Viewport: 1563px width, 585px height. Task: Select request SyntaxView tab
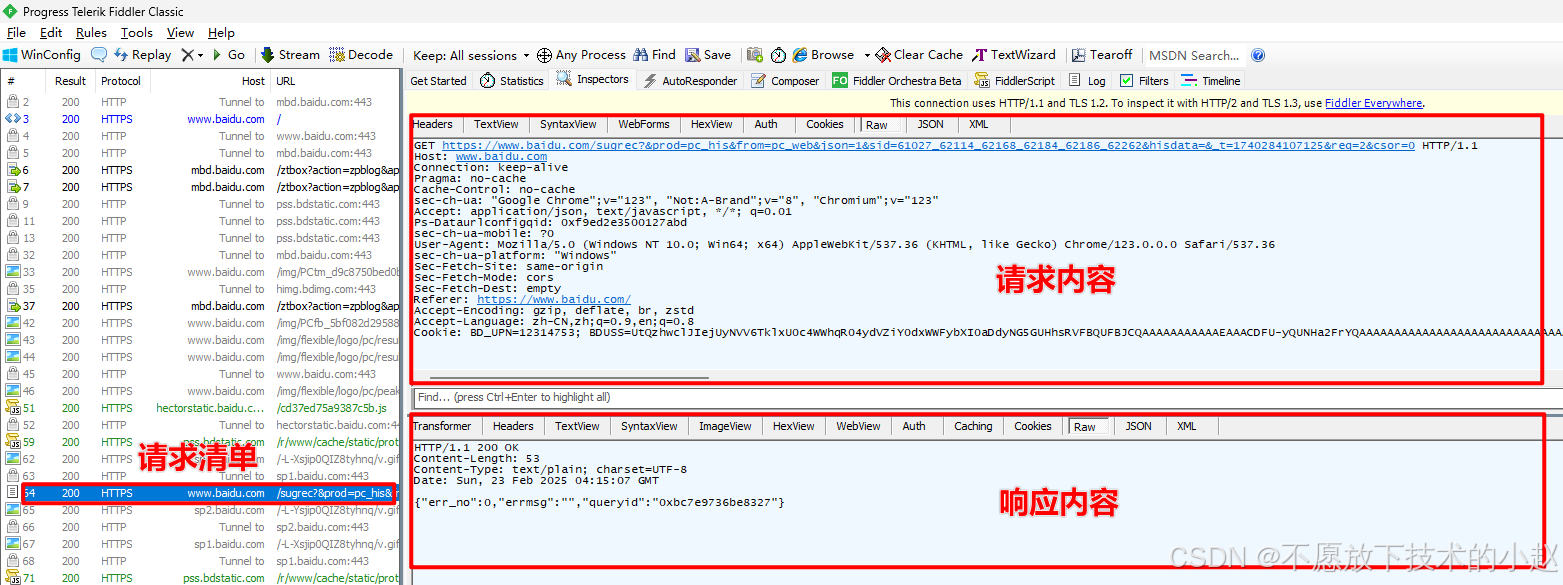tap(568, 124)
